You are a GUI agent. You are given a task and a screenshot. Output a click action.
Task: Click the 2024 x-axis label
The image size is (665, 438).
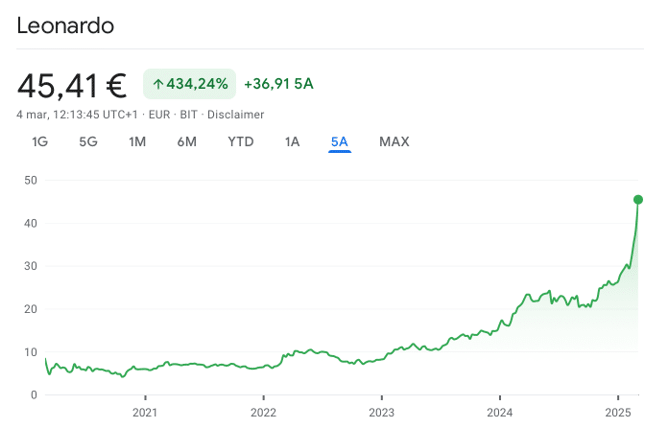coord(500,413)
